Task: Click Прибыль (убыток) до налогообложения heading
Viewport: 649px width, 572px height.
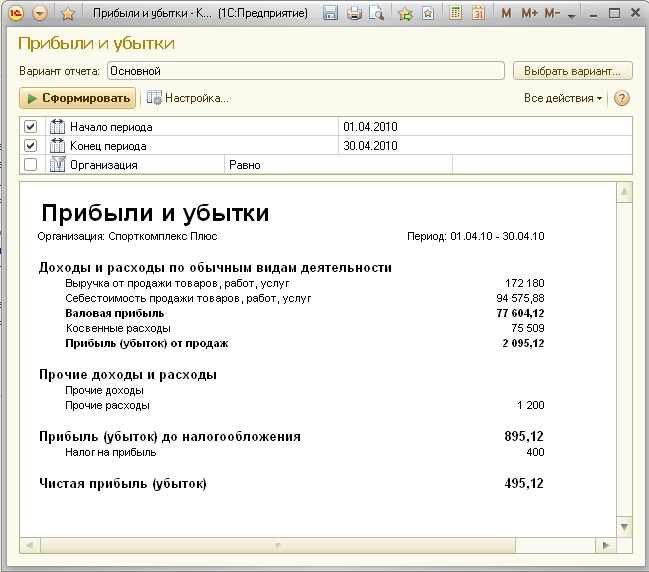Action: tap(170, 437)
